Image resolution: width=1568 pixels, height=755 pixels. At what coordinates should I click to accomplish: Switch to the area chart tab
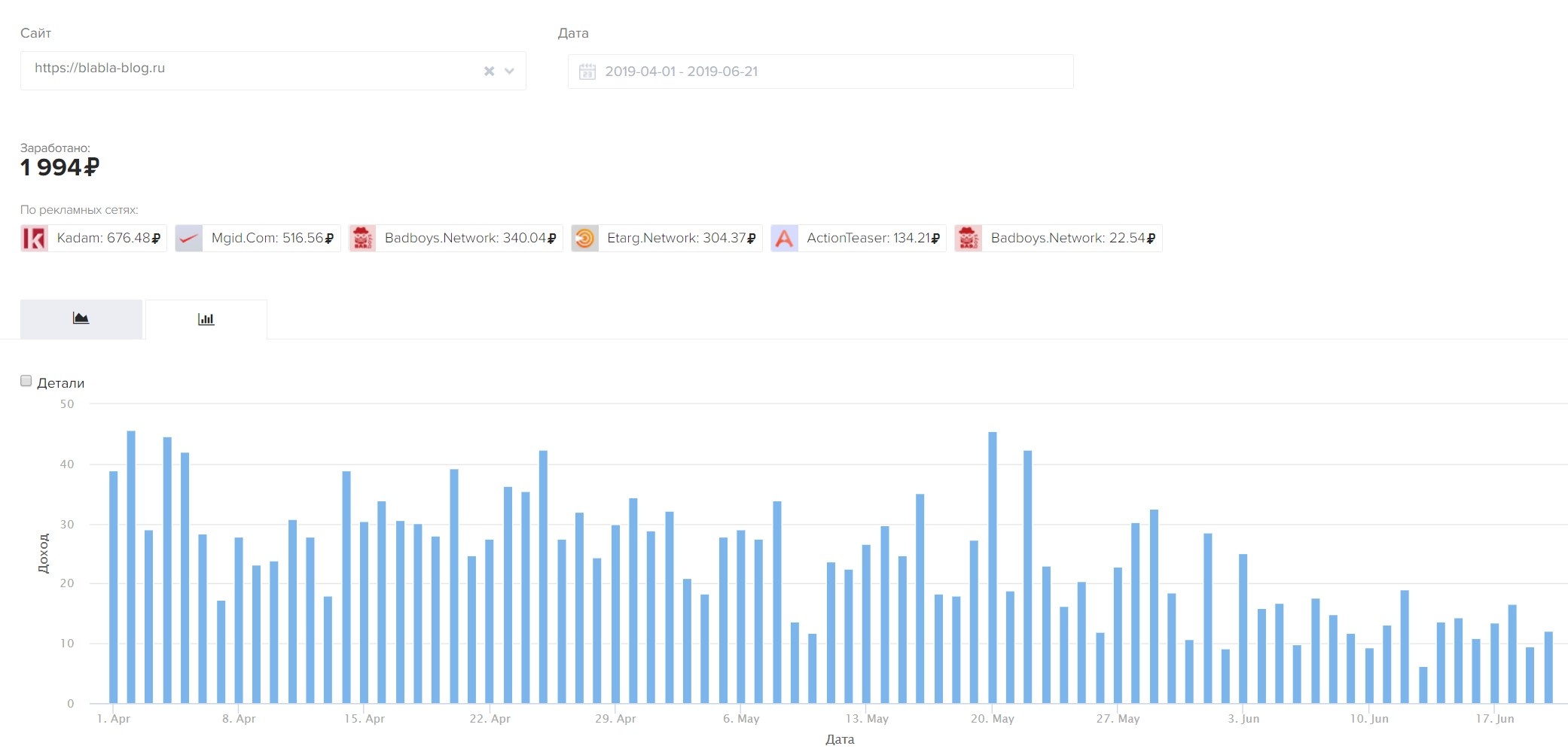tap(81, 319)
